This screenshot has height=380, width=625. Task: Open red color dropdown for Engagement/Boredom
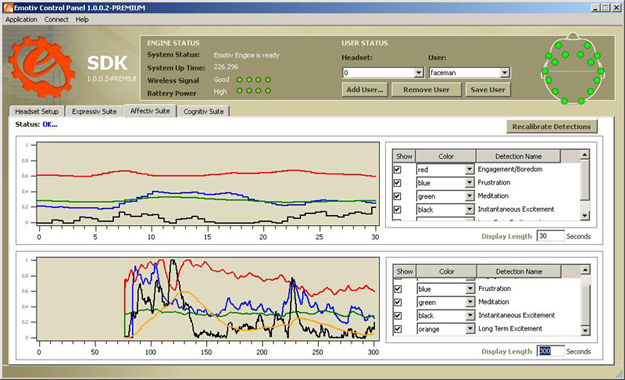[469, 169]
